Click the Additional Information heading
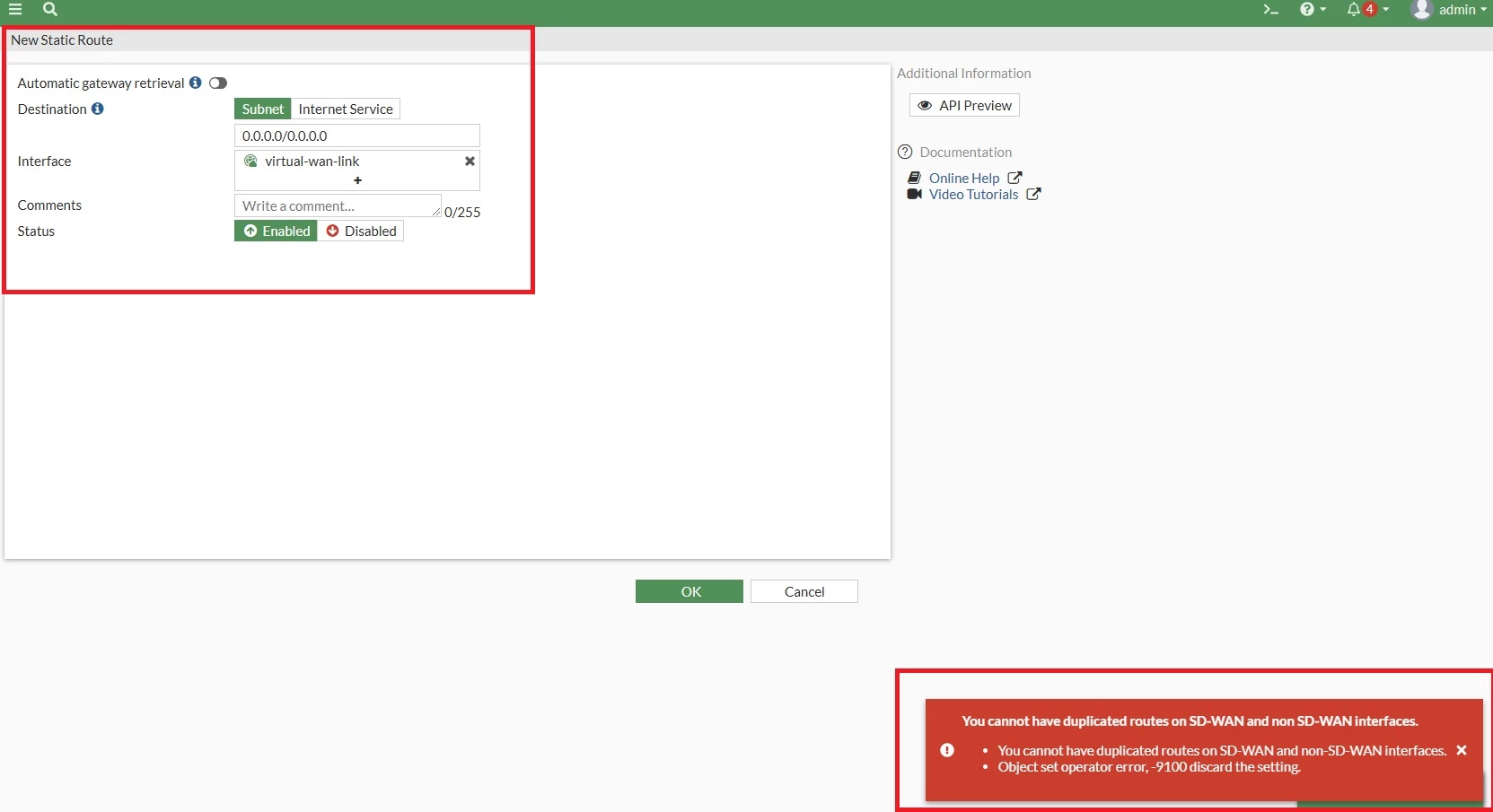This screenshot has height=812, width=1493. (964, 74)
